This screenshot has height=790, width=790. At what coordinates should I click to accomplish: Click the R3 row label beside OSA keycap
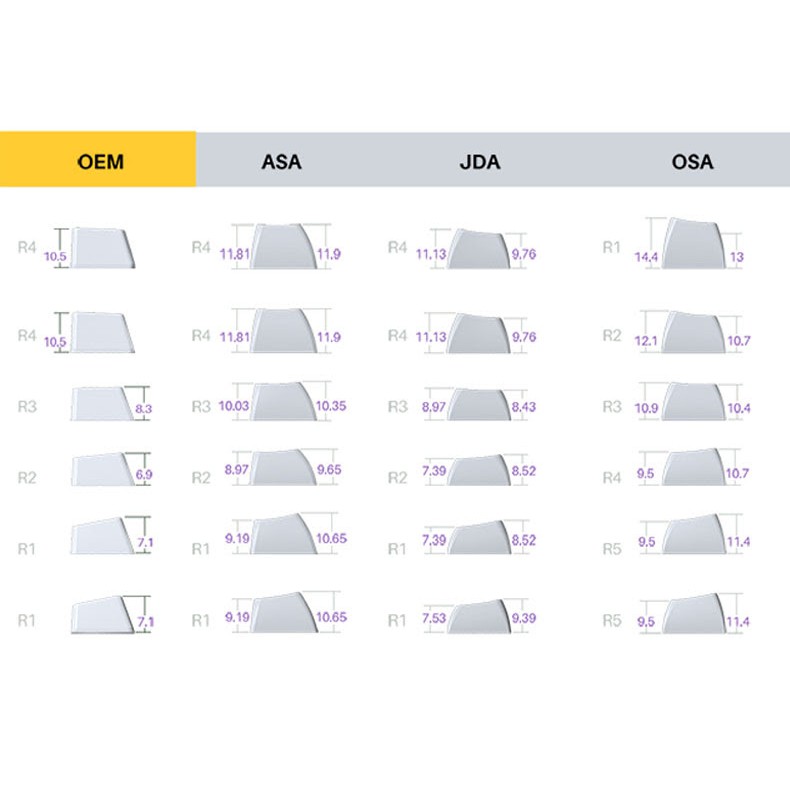tap(611, 407)
